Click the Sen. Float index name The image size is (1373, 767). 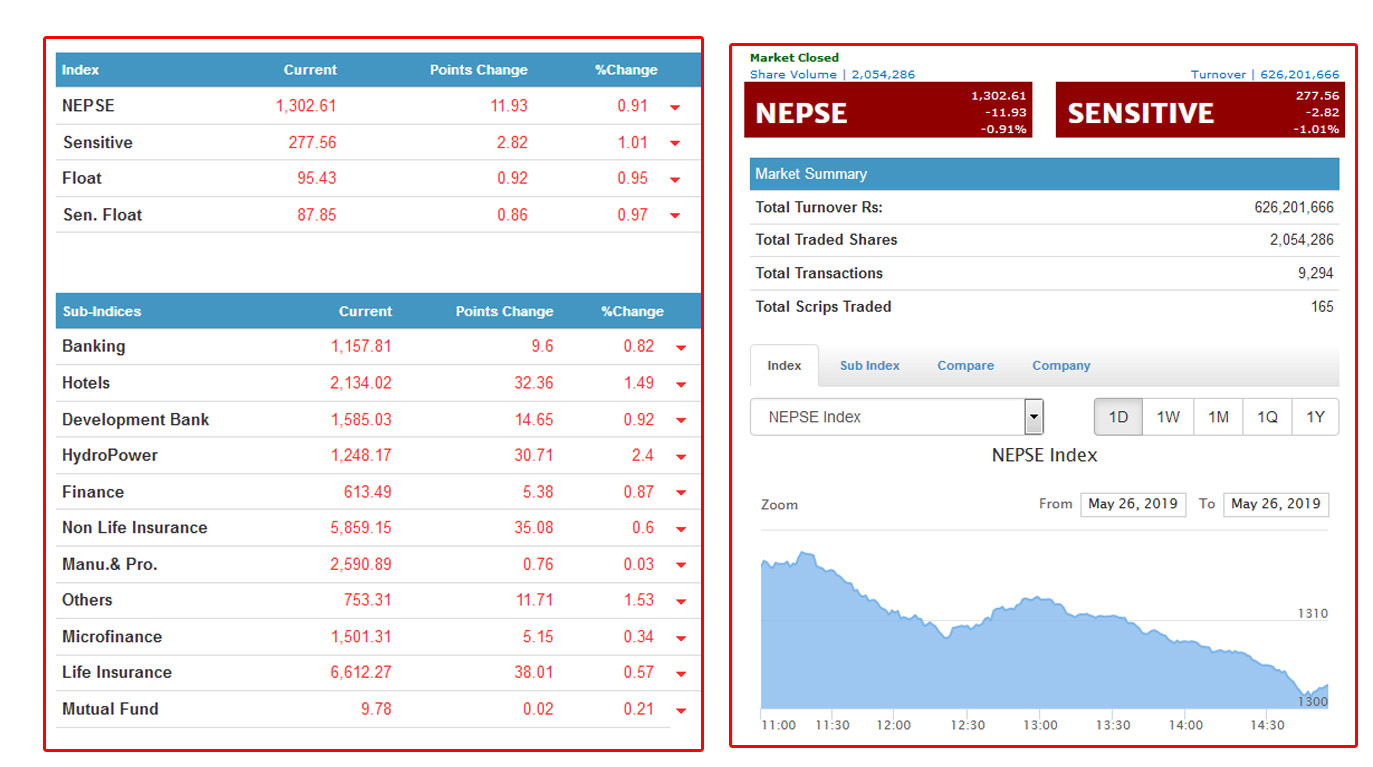pyautogui.click(x=103, y=215)
